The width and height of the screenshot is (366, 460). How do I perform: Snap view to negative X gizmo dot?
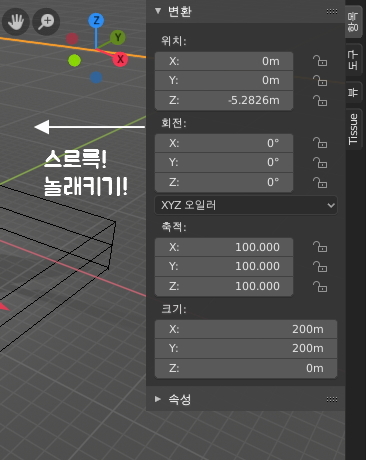[72, 39]
